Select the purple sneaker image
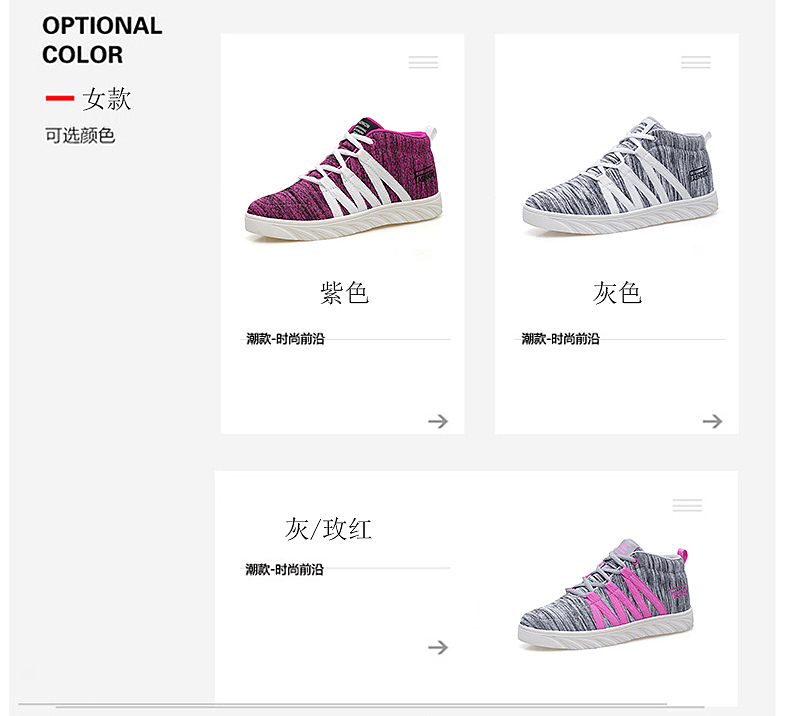Image resolution: width=790 pixels, height=716 pixels. 344,180
